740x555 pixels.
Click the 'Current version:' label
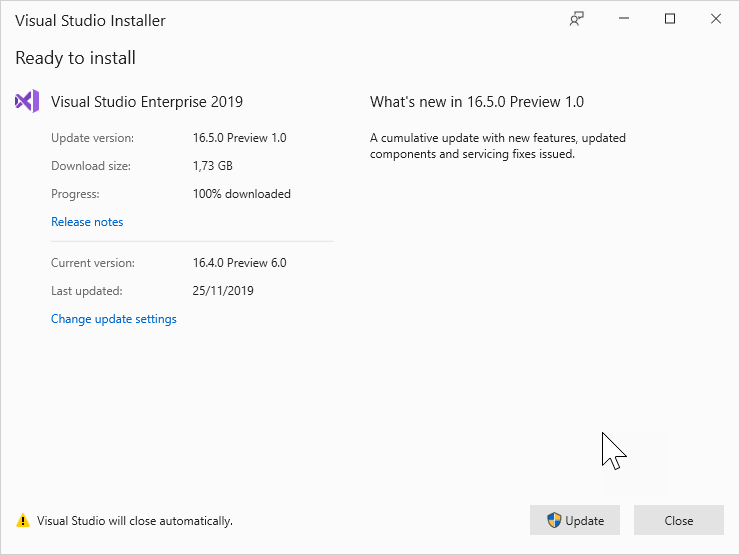point(92,263)
